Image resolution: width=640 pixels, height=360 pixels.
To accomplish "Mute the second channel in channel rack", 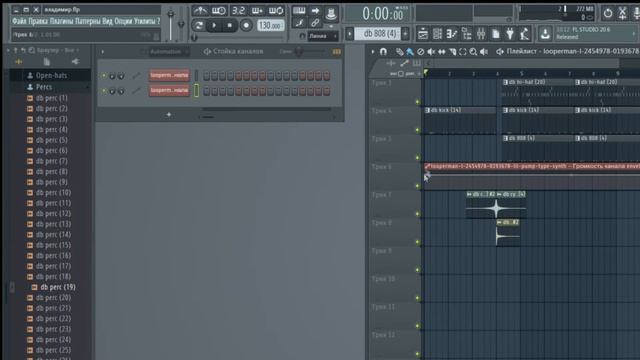I will [x=104, y=91].
